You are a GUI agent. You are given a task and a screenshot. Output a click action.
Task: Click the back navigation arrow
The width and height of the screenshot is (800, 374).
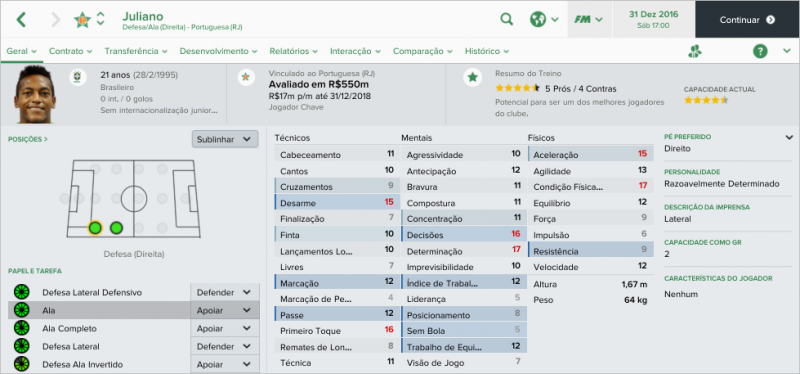[21, 19]
